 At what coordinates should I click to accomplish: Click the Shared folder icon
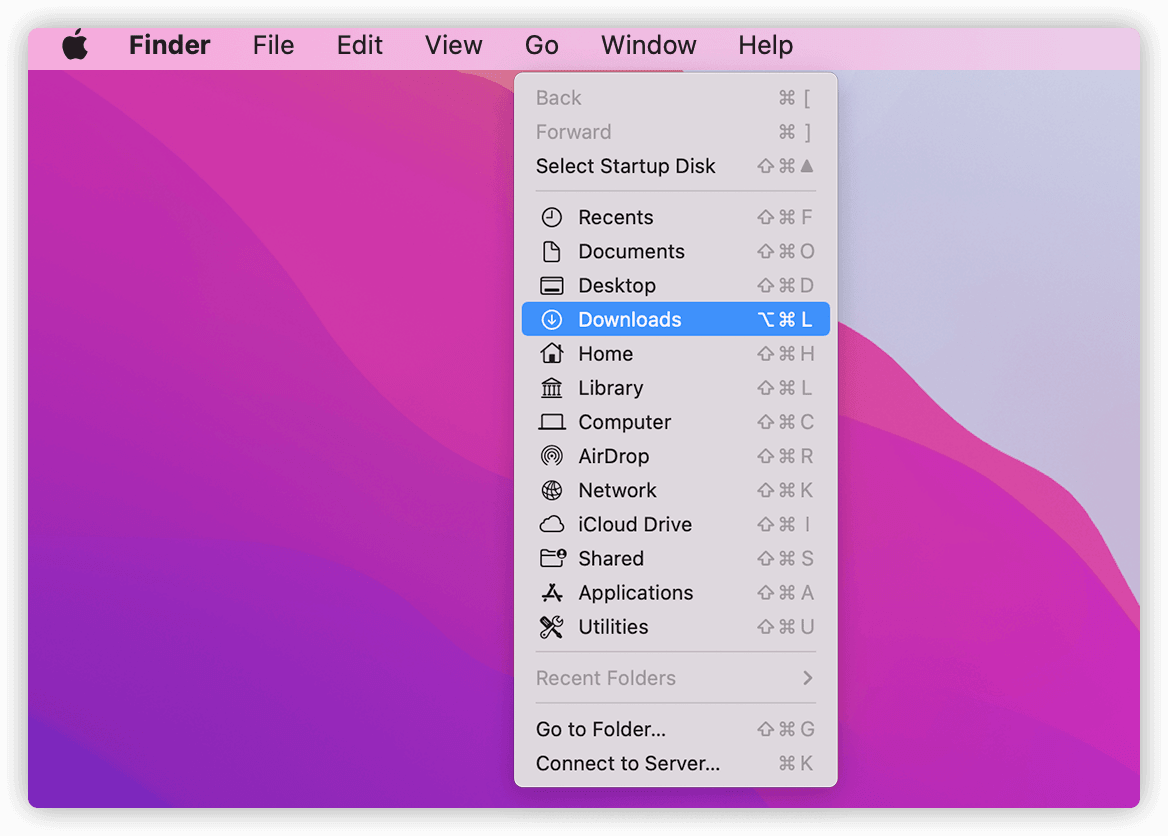552,558
